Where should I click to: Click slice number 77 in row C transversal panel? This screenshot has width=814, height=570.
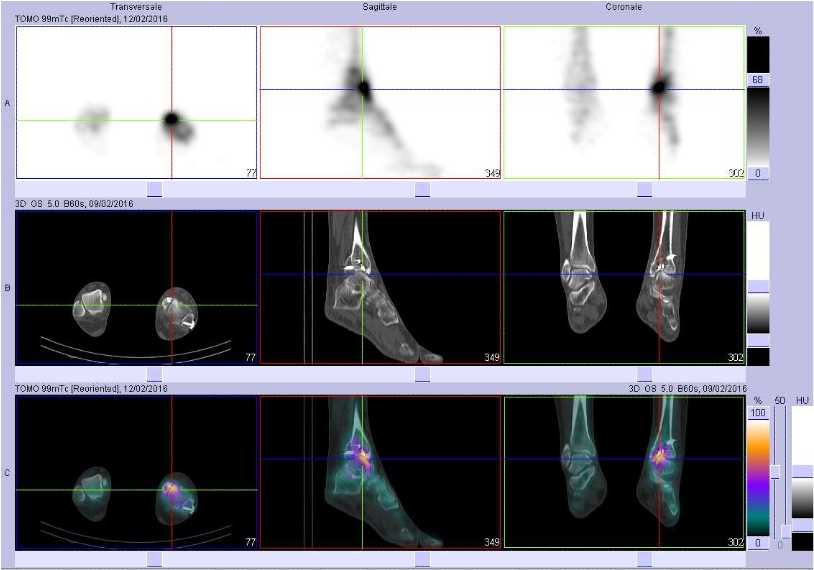tap(250, 542)
